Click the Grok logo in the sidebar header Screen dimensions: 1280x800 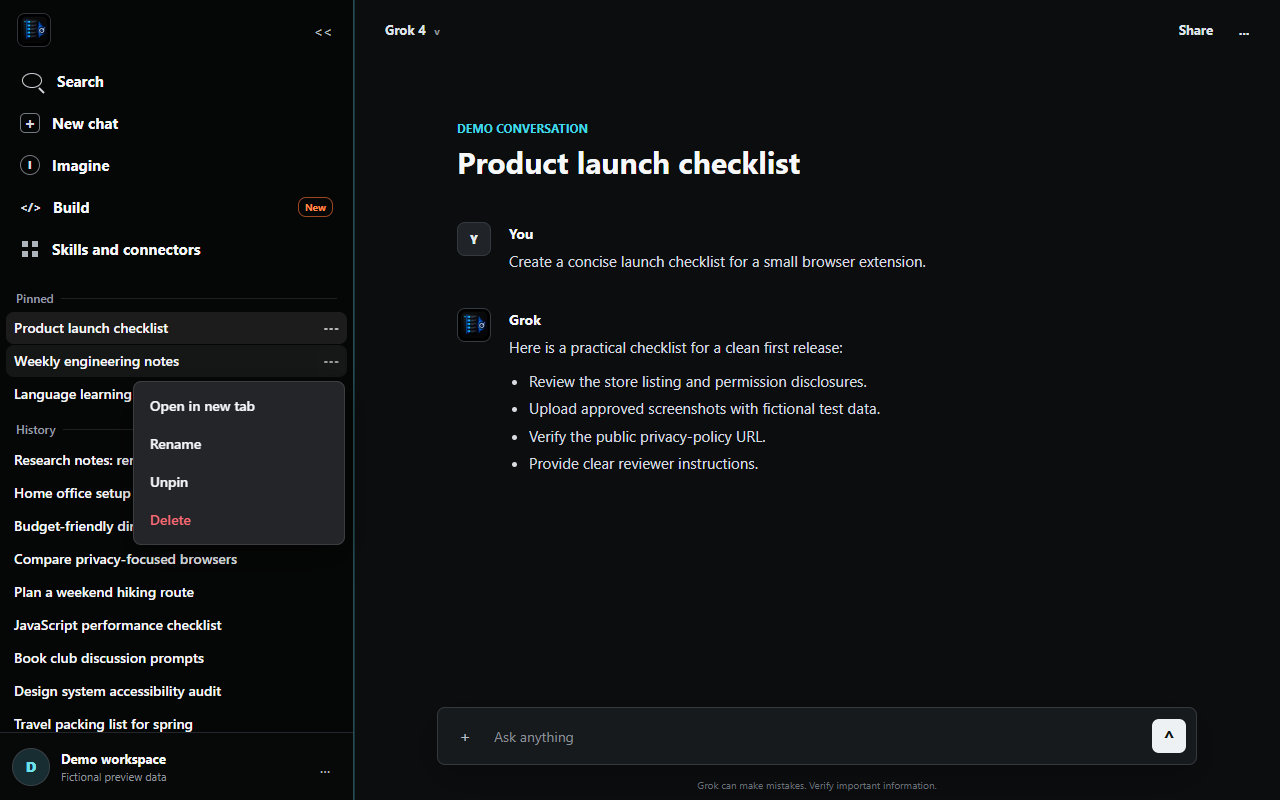(34, 30)
